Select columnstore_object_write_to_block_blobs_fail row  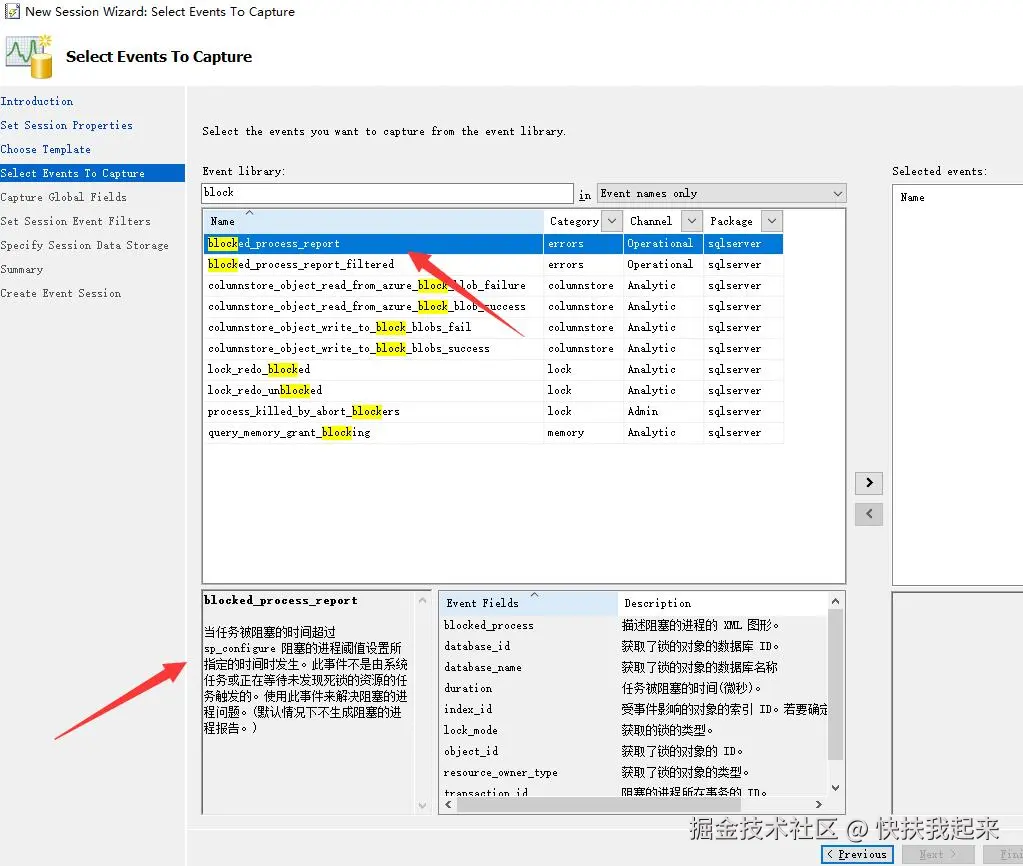pyautogui.click(x=493, y=327)
